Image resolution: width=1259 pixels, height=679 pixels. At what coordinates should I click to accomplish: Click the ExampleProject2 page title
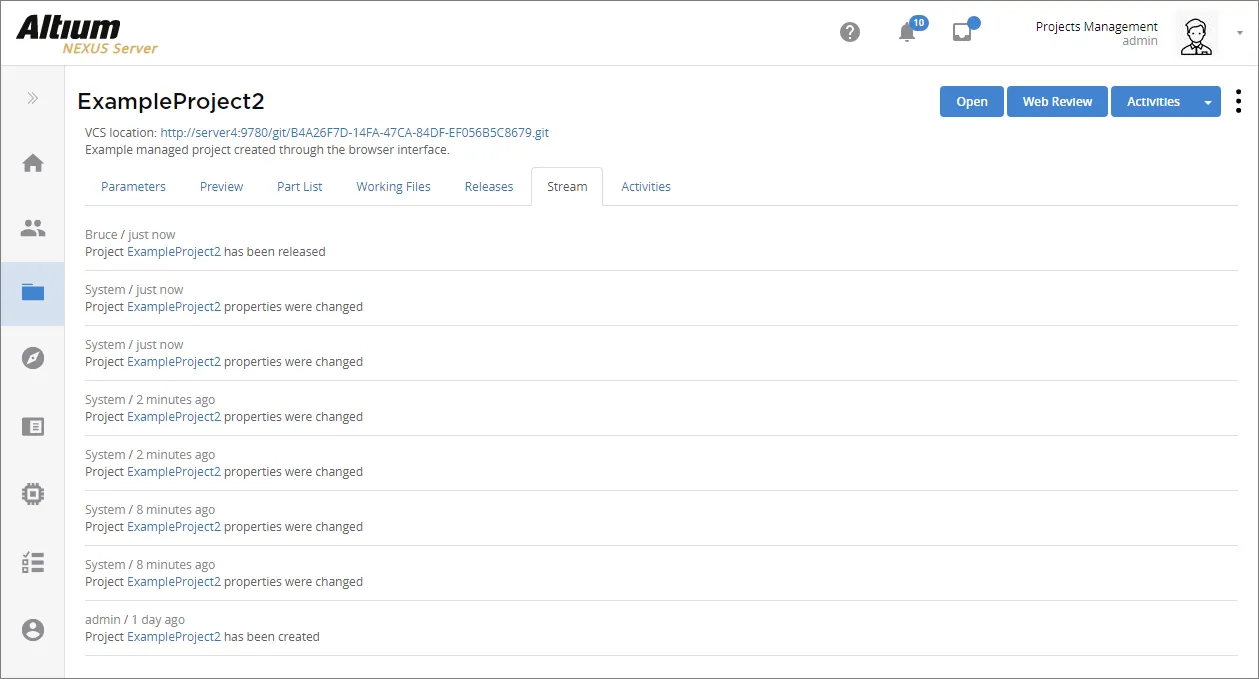click(x=171, y=102)
